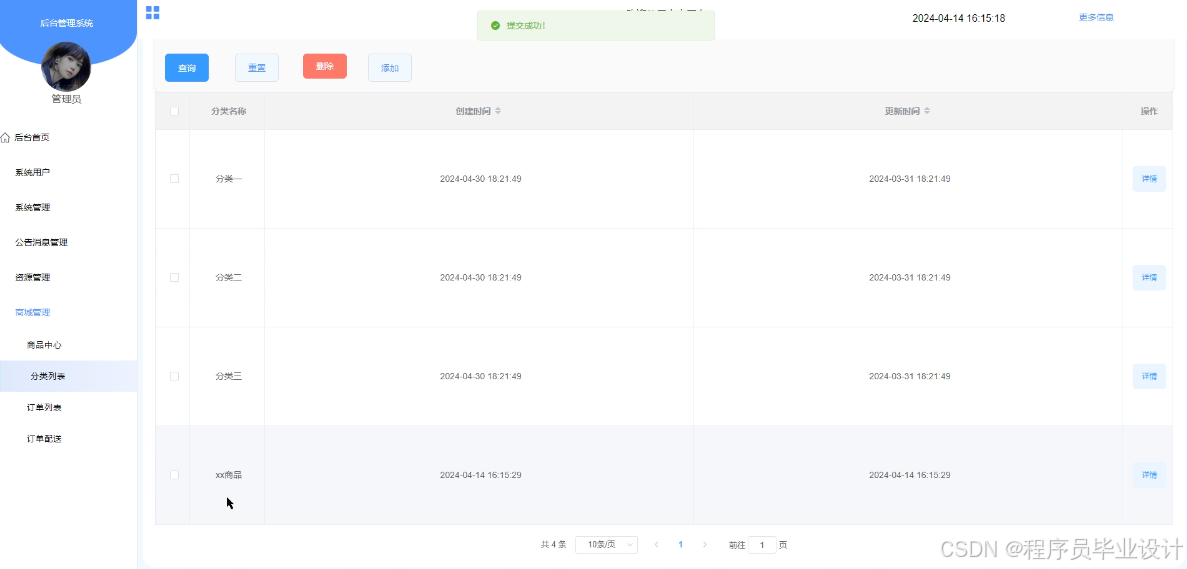Click the 分类一 name cell
Viewport: 1187px width, 569px height.
(228, 179)
